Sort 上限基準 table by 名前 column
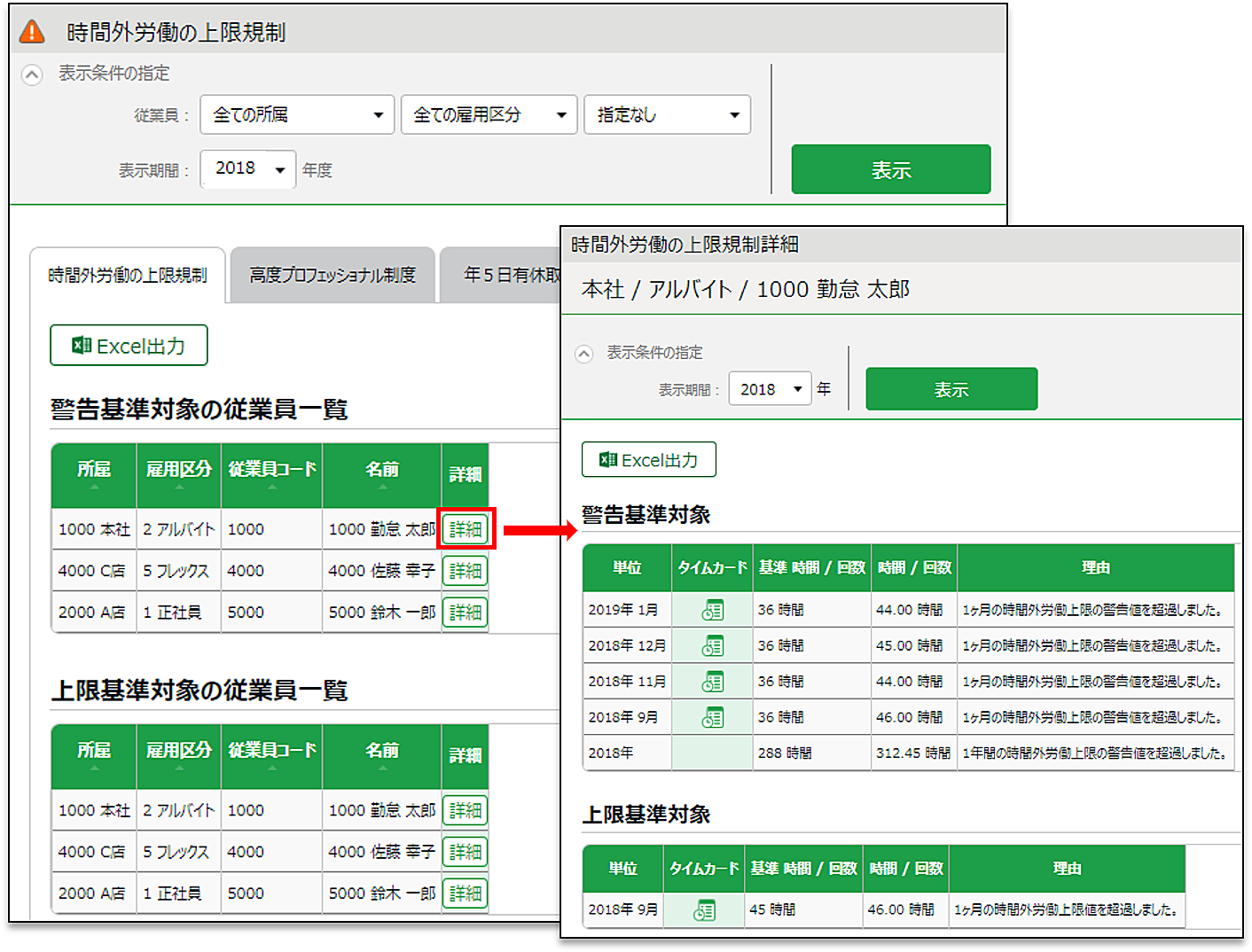The width and height of the screenshot is (1252, 952). tap(382, 756)
